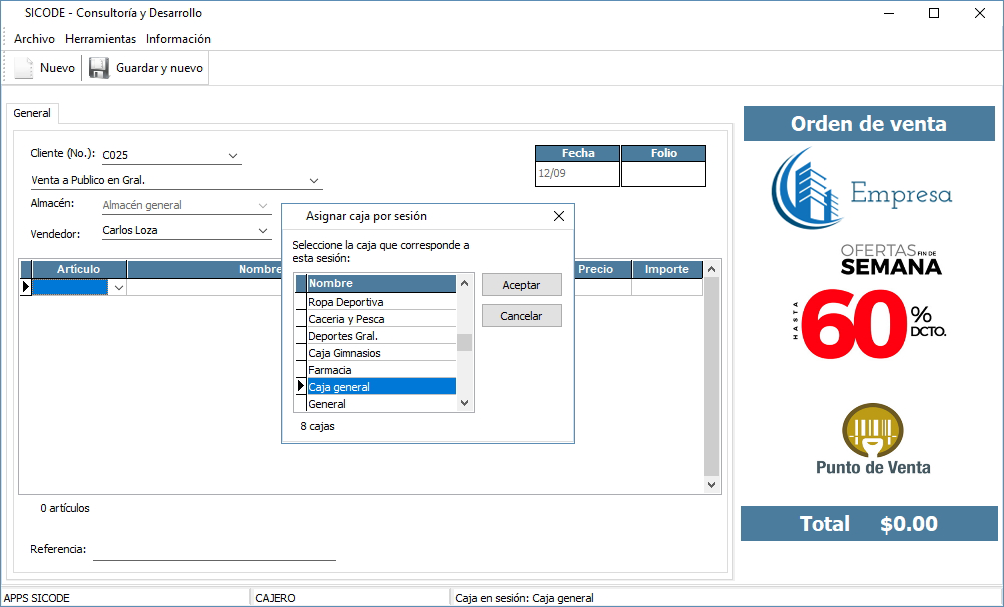The width and height of the screenshot is (1004, 607).
Task: Open the Venta a Publico en Gral. dropdown
Action: [x=314, y=181]
